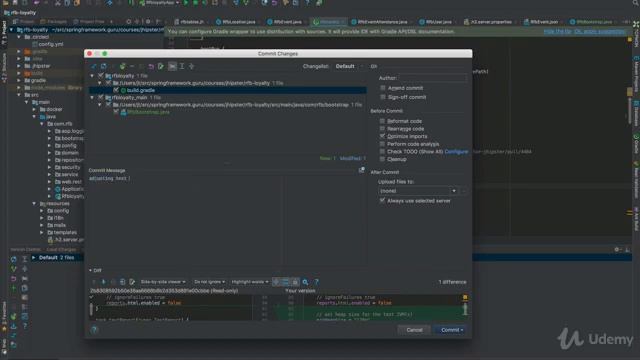
Task: Click the collapse all icon in commit toolbar
Action: coord(191,66)
